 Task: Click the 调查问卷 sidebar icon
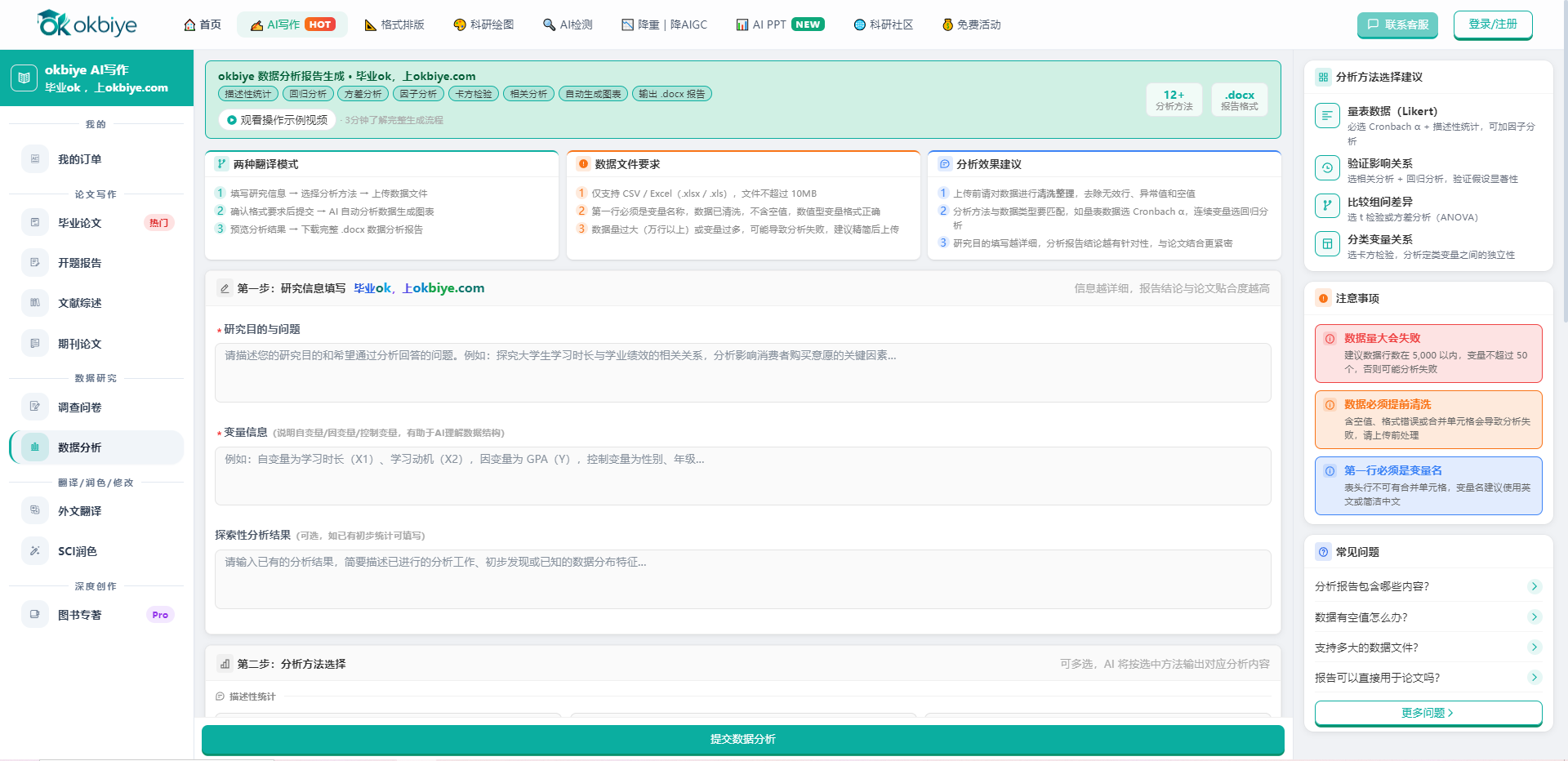tap(35, 407)
